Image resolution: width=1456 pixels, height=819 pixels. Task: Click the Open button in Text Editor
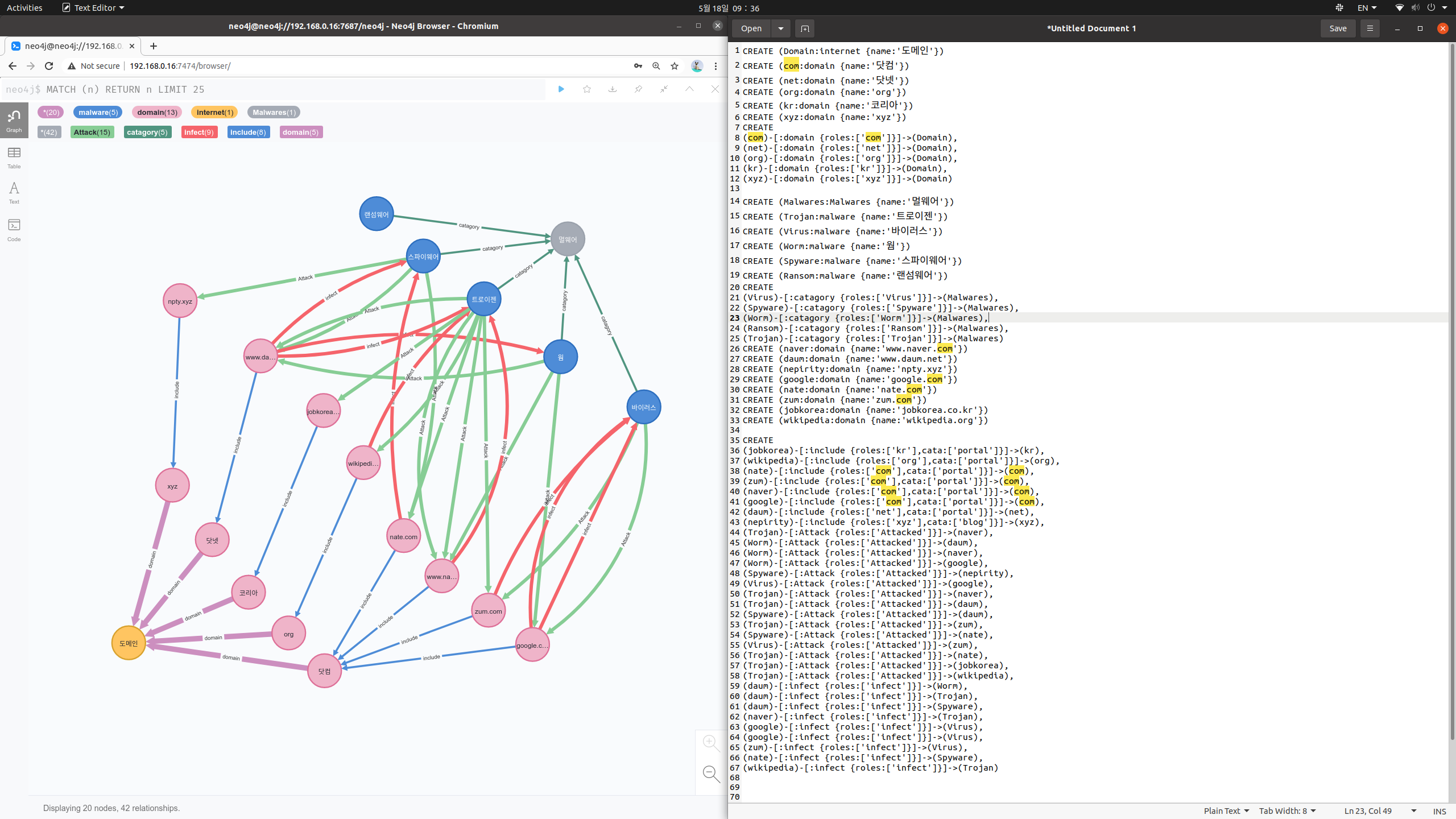751,28
